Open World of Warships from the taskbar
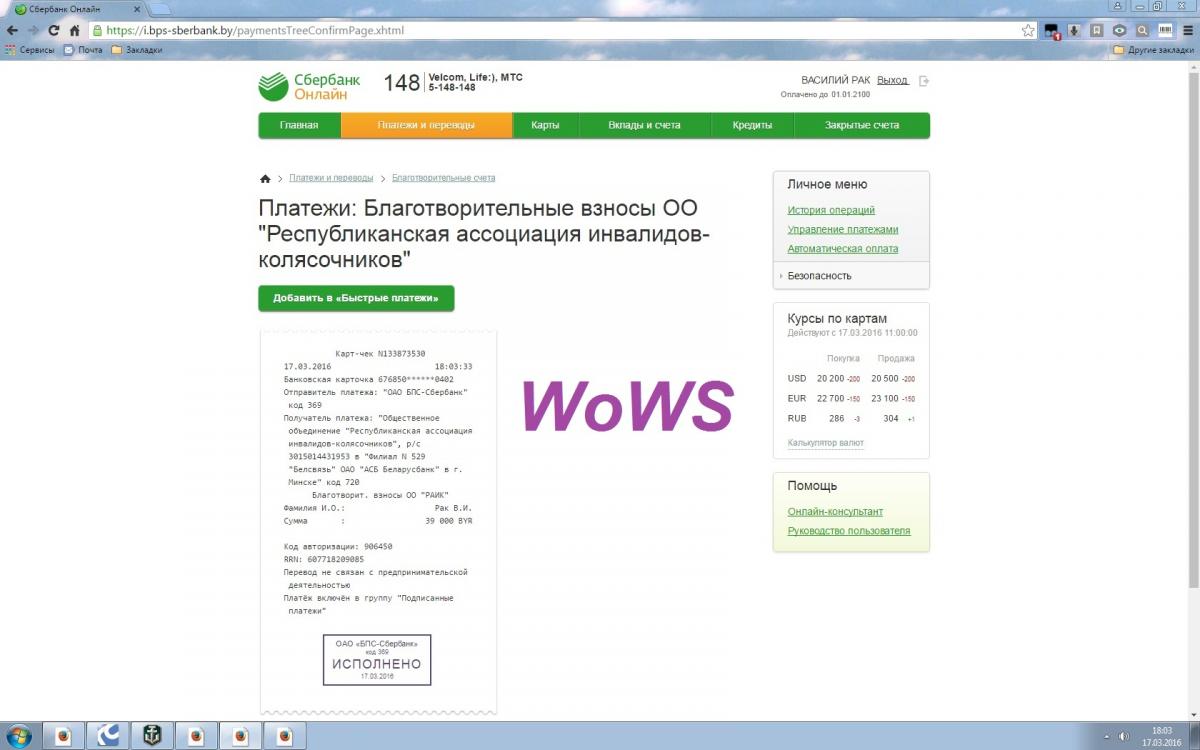 coord(153,736)
